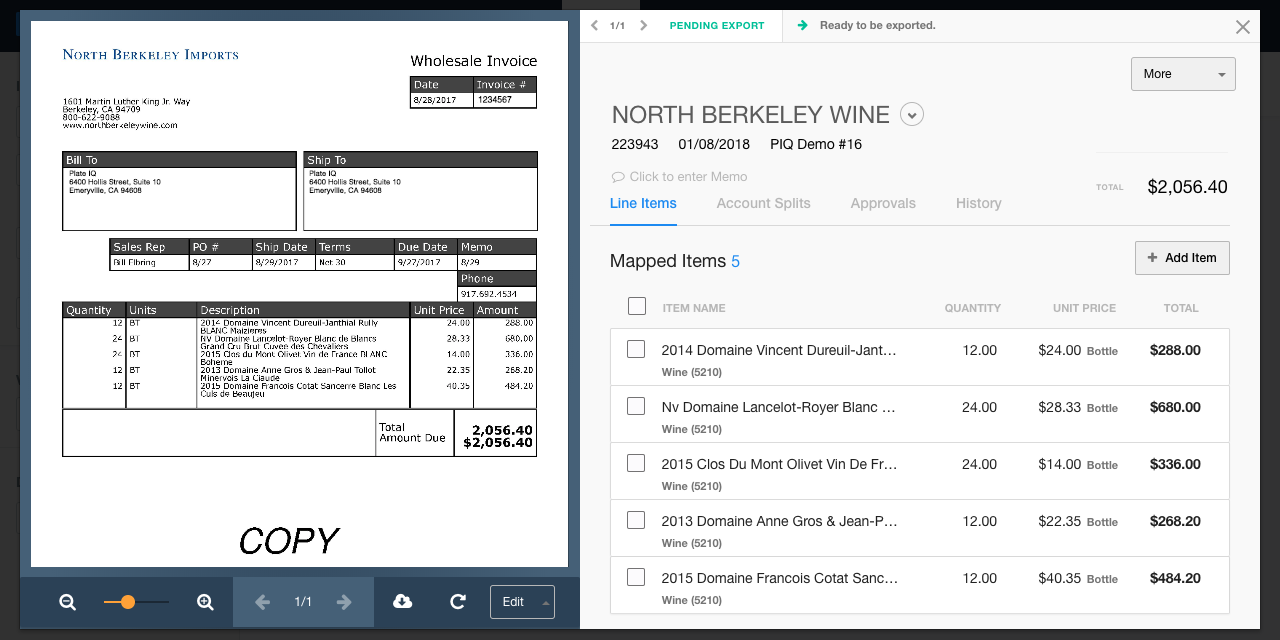Open the More dropdown menu
This screenshot has width=1280, height=640.
(1183, 74)
